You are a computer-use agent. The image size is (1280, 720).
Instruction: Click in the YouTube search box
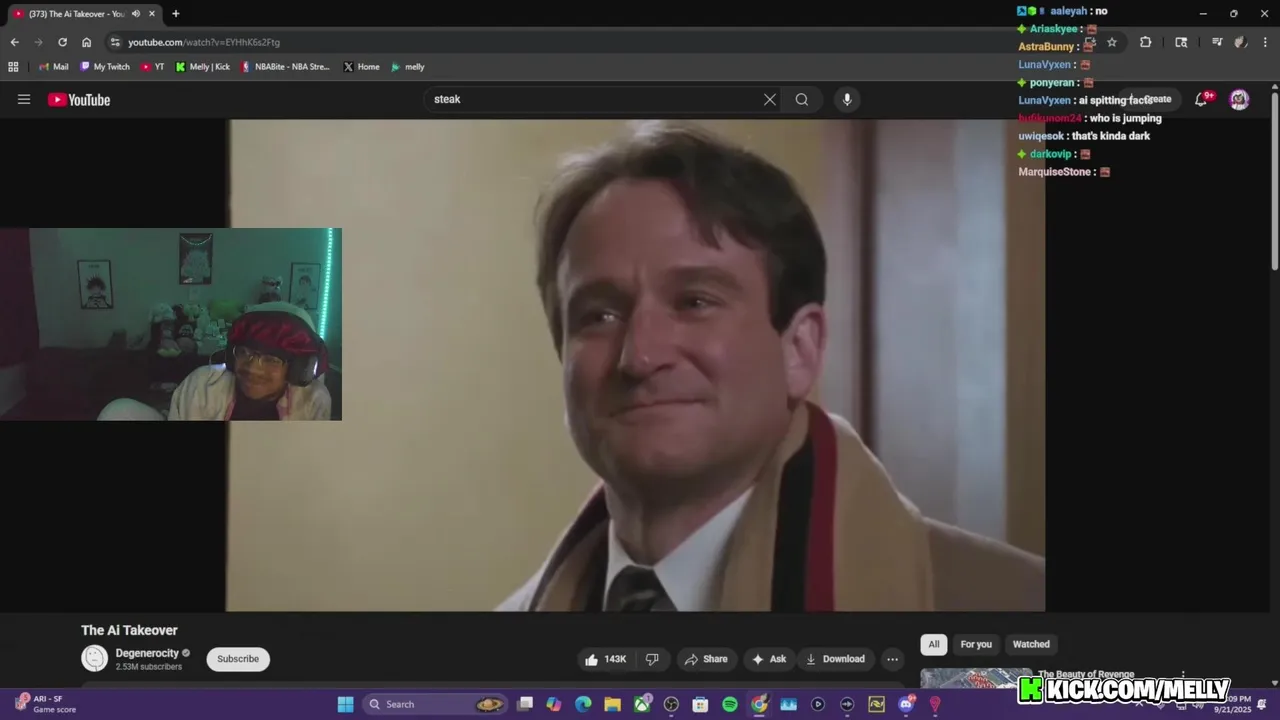[x=595, y=99]
